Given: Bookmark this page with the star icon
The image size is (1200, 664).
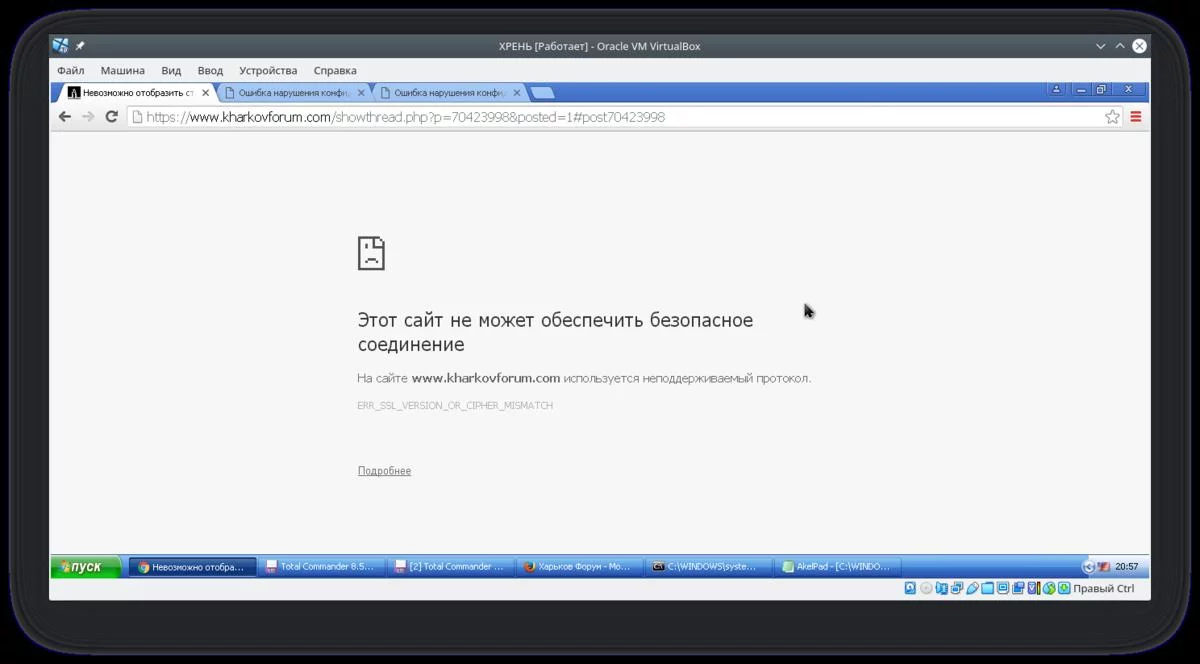Looking at the screenshot, I should [x=1112, y=117].
